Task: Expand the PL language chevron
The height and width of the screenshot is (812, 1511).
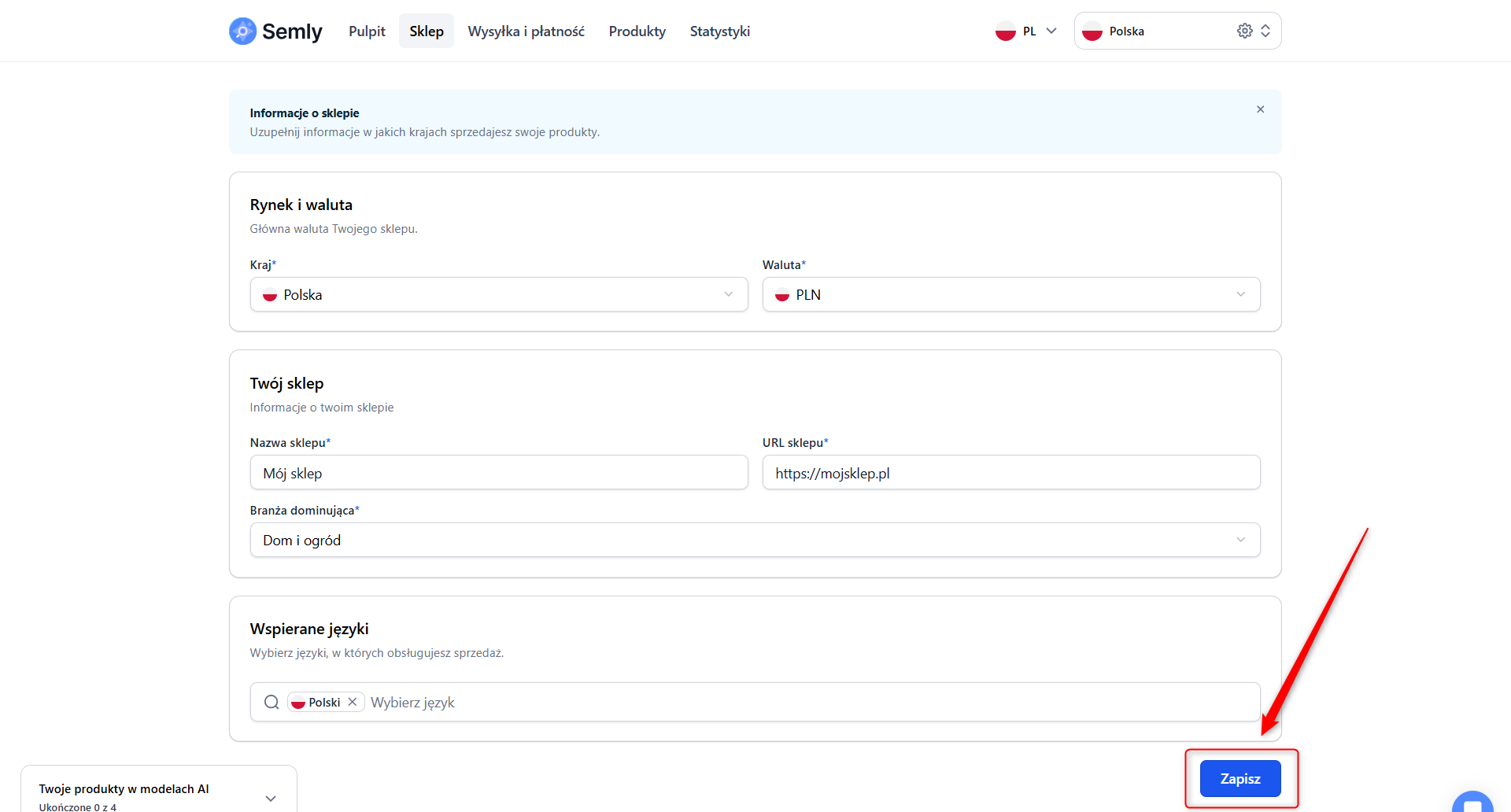Action: pyautogui.click(x=1051, y=31)
